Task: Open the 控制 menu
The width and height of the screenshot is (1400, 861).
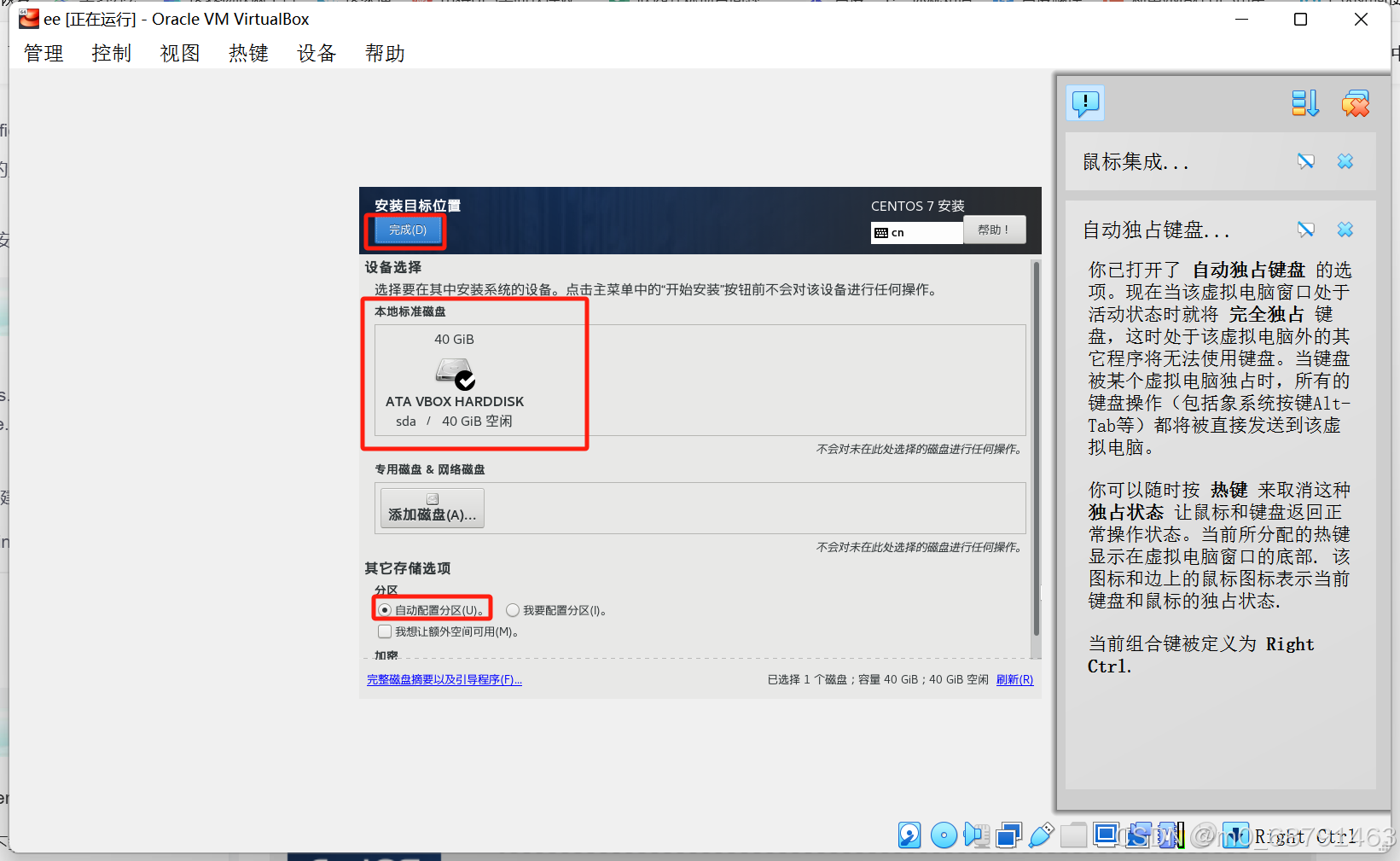Action: click(x=112, y=53)
